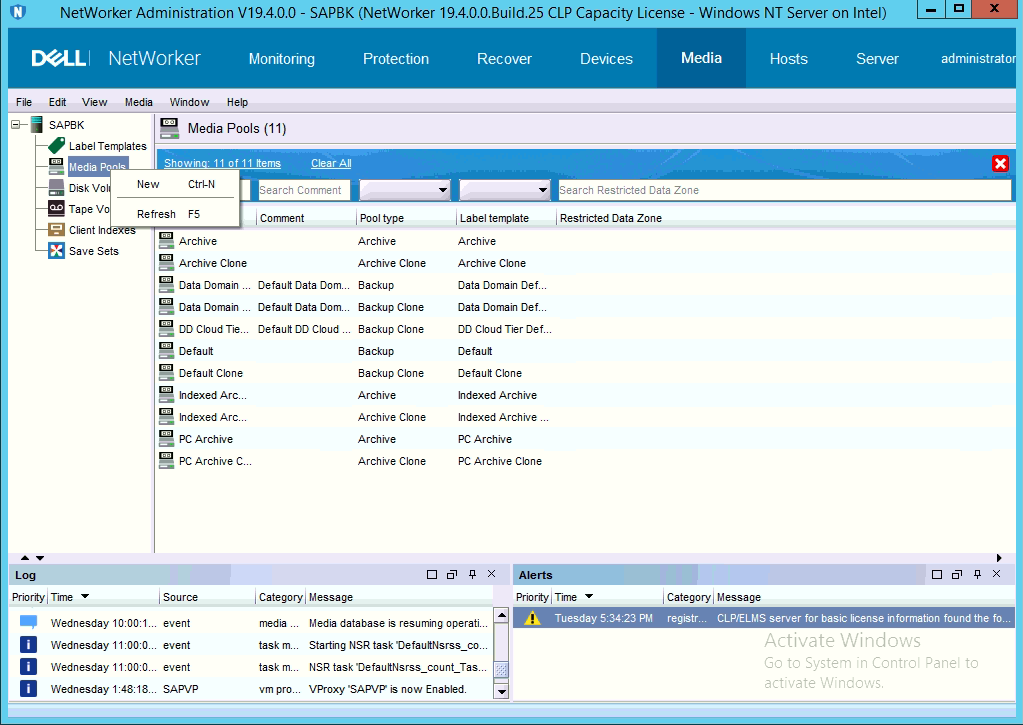Collapse the SAPBK tree node
The height and width of the screenshot is (725, 1023).
click(16, 125)
